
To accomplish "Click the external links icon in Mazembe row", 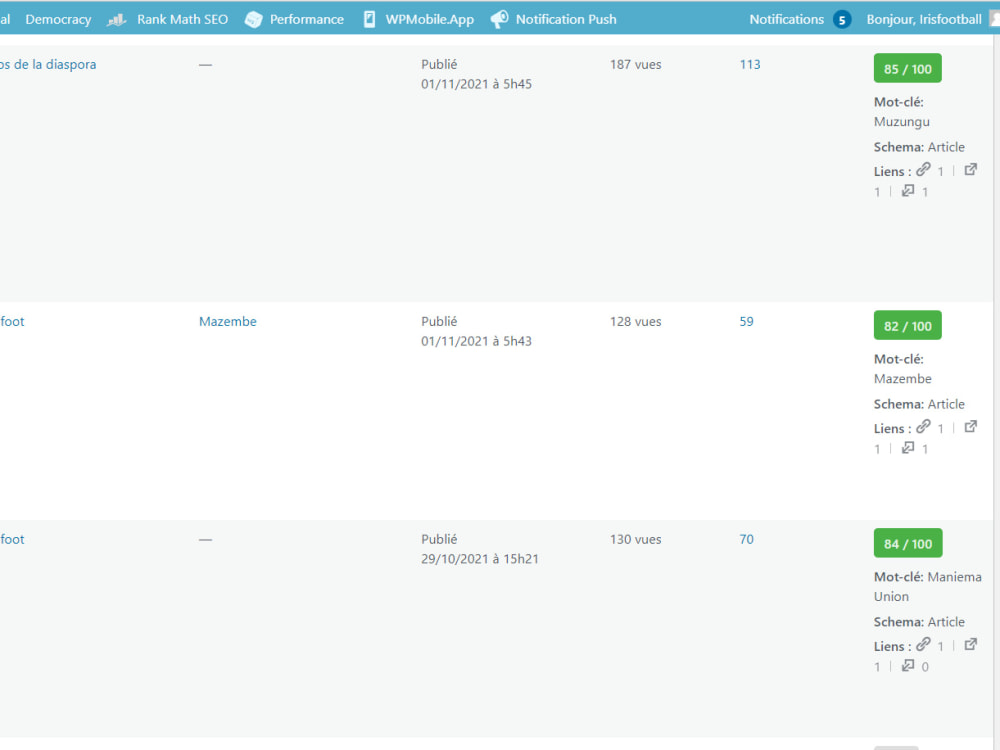I will (x=971, y=427).
